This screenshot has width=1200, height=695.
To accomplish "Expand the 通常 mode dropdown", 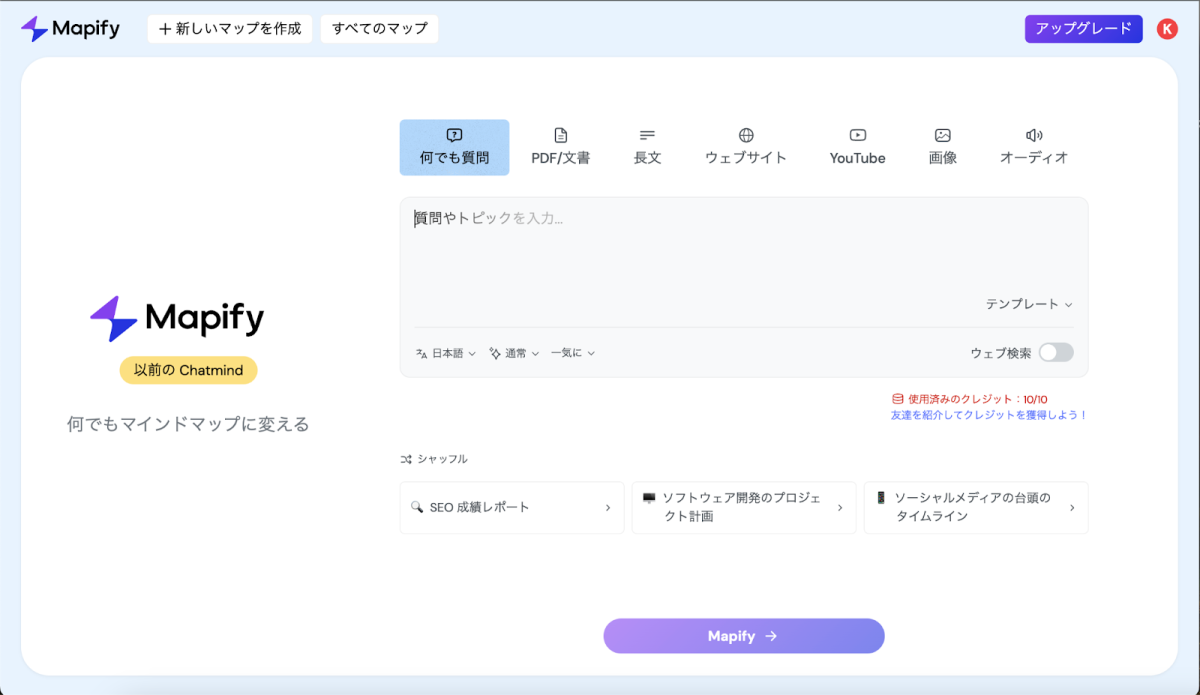I will click(x=513, y=352).
